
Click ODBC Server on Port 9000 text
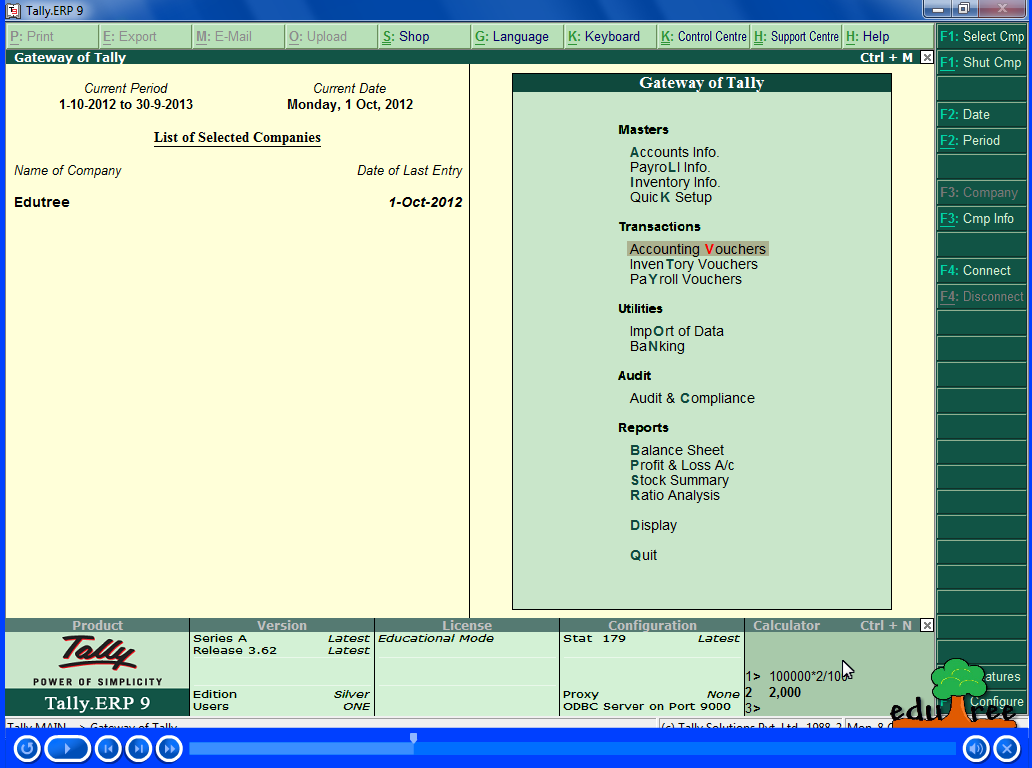(x=646, y=706)
